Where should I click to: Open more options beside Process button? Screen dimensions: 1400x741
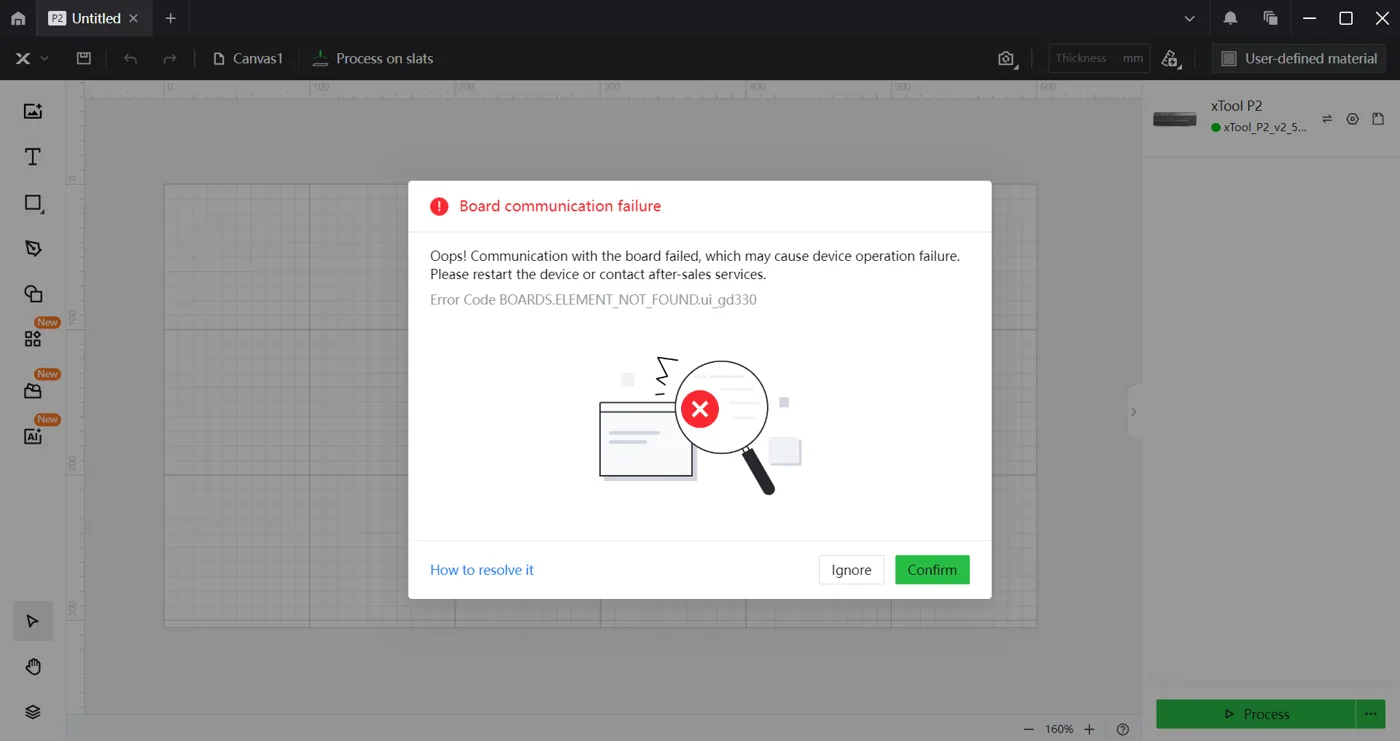tap(1371, 714)
